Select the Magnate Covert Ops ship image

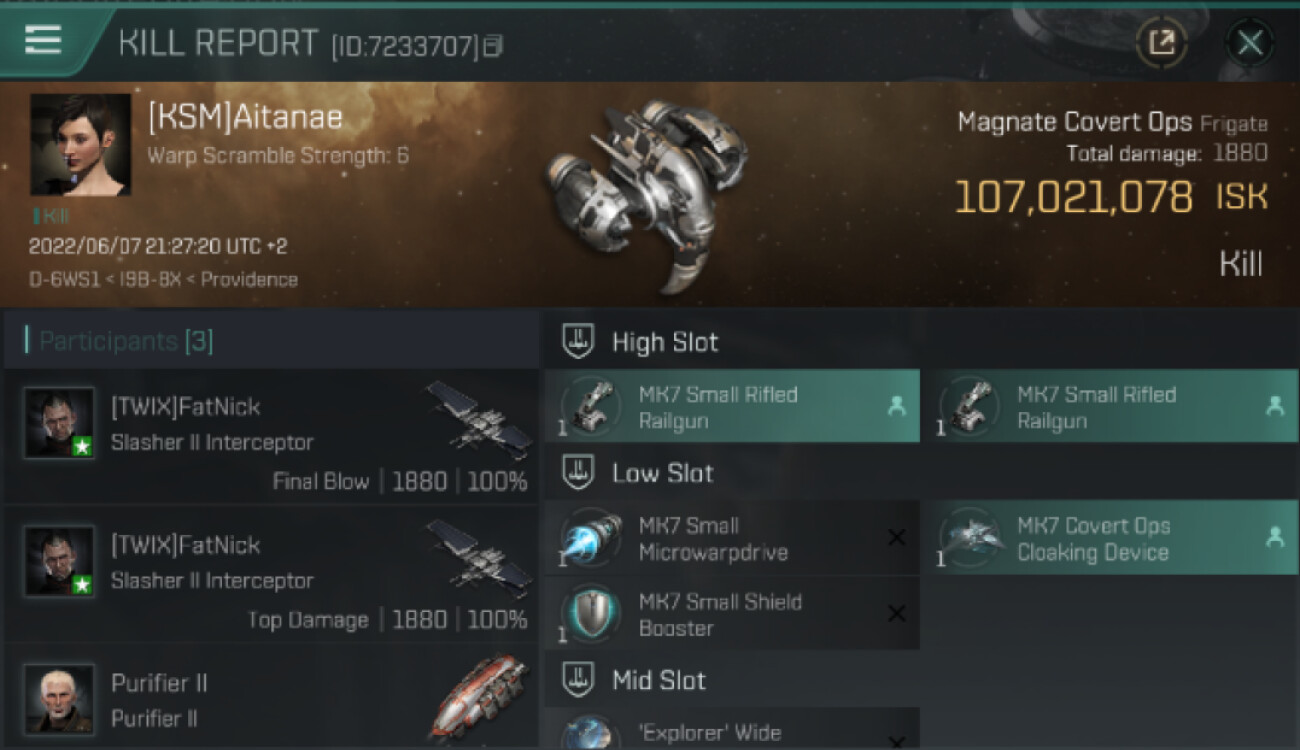(x=645, y=195)
